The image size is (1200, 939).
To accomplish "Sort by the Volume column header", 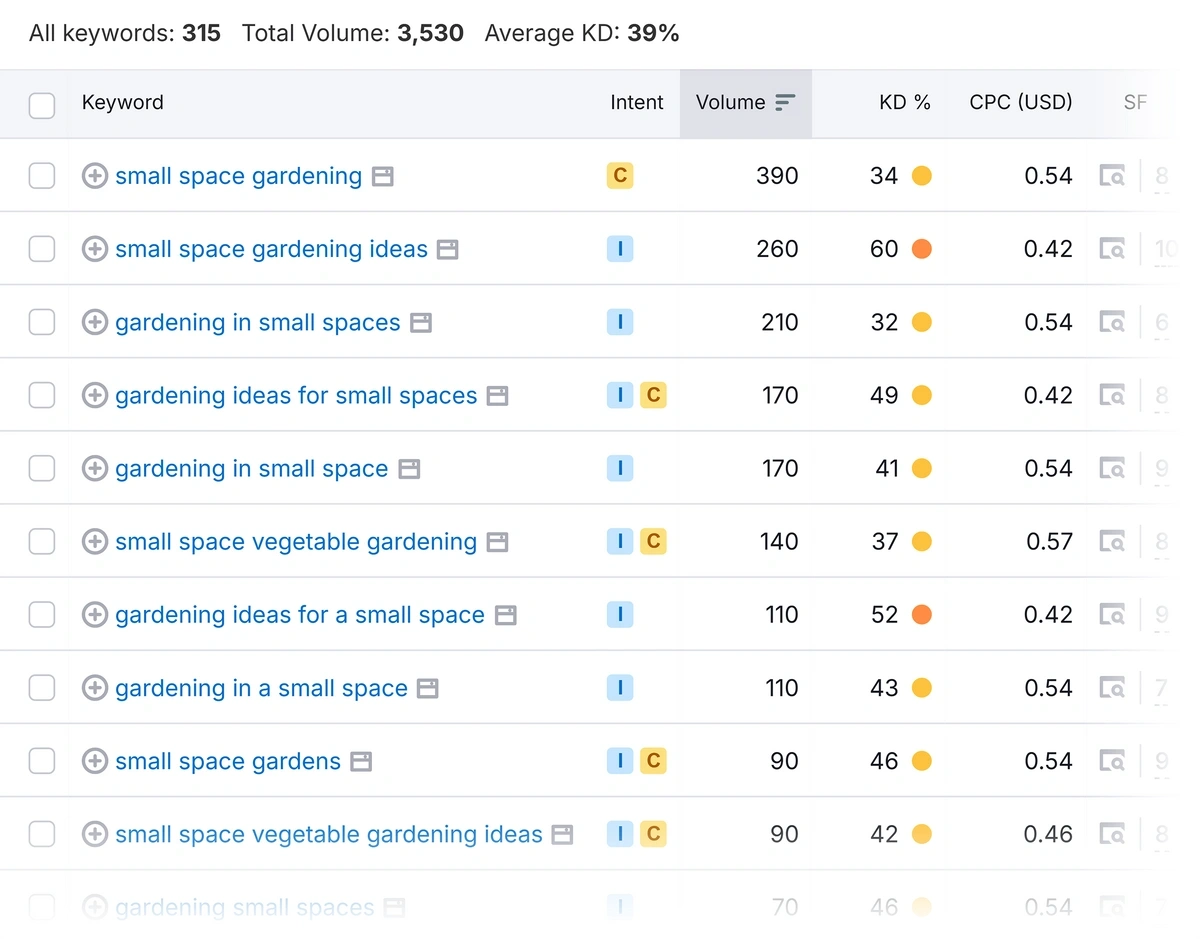I will [746, 103].
